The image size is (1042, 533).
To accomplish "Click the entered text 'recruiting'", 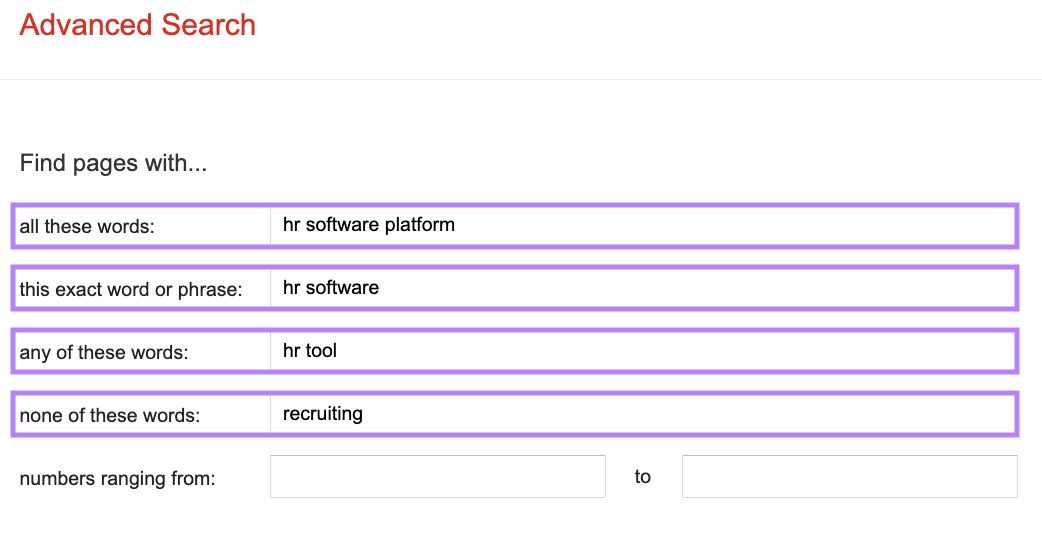I will (x=322, y=414).
